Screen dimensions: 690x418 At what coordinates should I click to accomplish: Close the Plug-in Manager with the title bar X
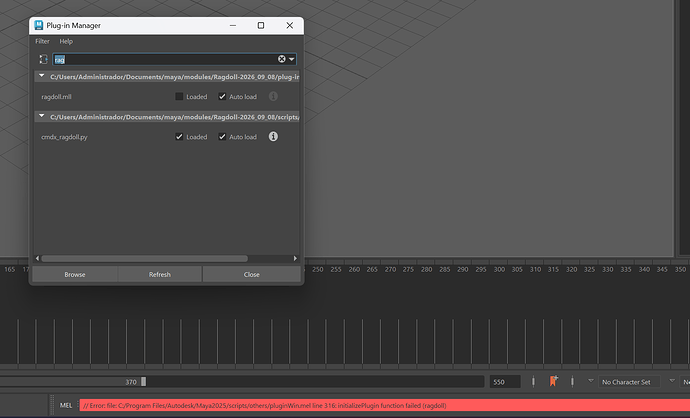[x=290, y=26]
